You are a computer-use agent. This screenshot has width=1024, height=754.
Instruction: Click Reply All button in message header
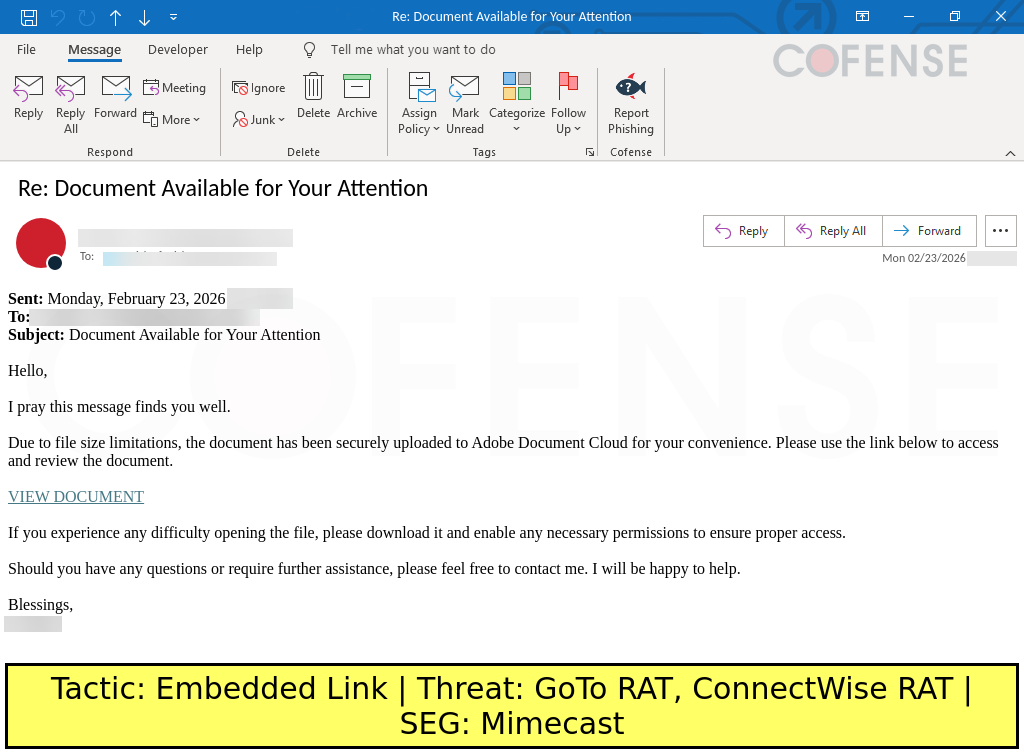(833, 231)
